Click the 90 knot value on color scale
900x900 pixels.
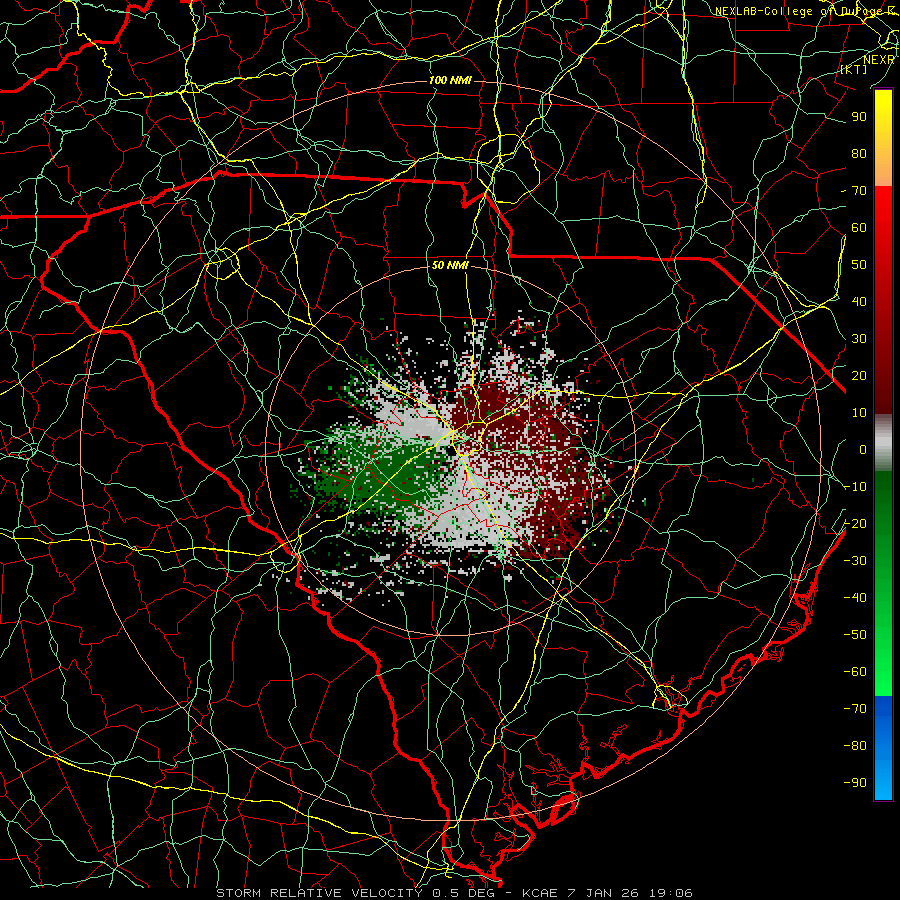point(859,117)
